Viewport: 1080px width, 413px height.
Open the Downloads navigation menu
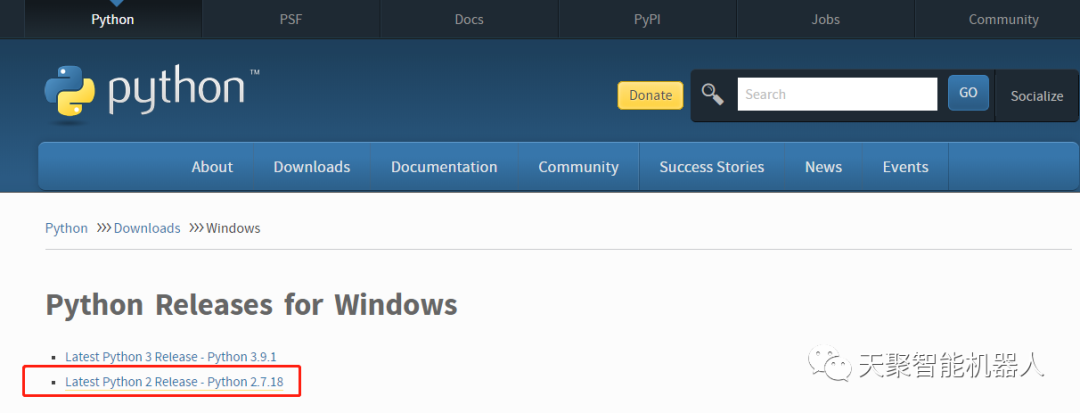click(x=312, y=167)
